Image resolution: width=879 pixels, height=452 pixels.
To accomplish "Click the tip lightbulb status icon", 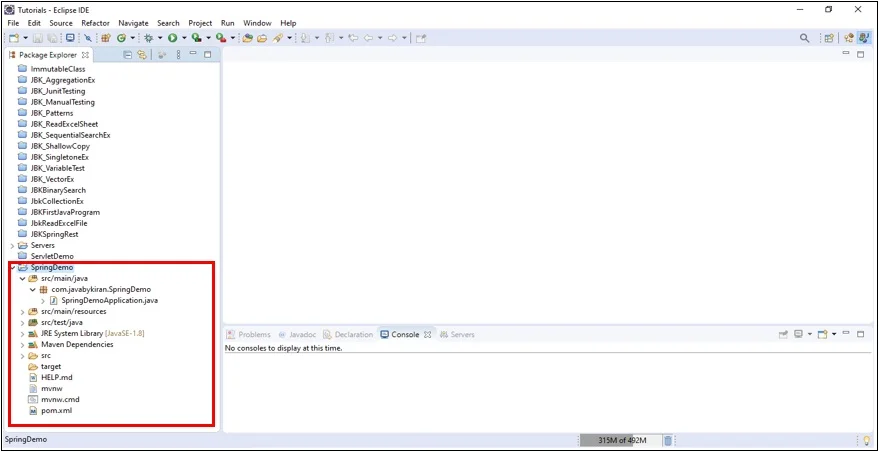I will [866, 440].
